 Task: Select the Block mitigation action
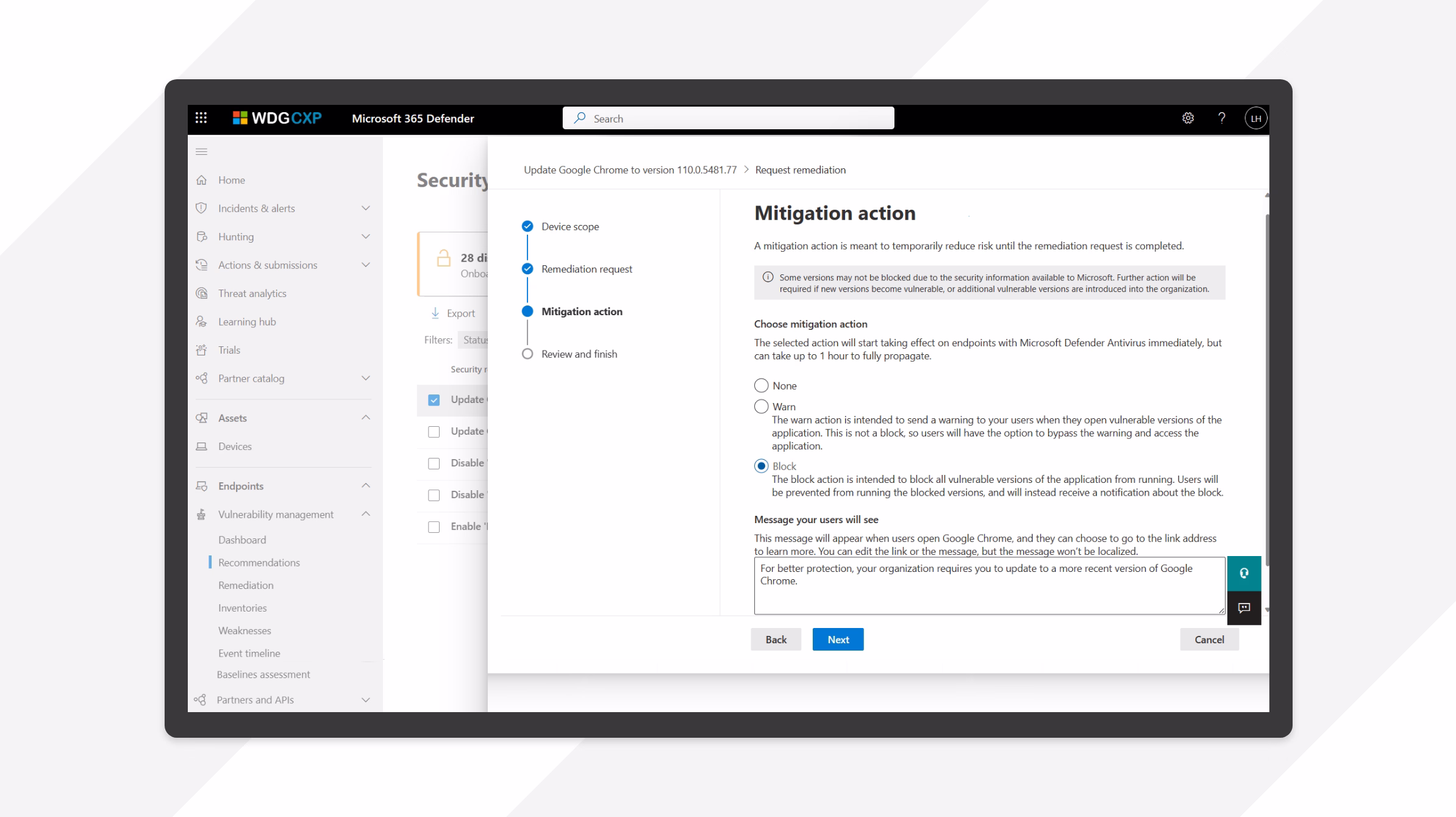click(761, 466)
